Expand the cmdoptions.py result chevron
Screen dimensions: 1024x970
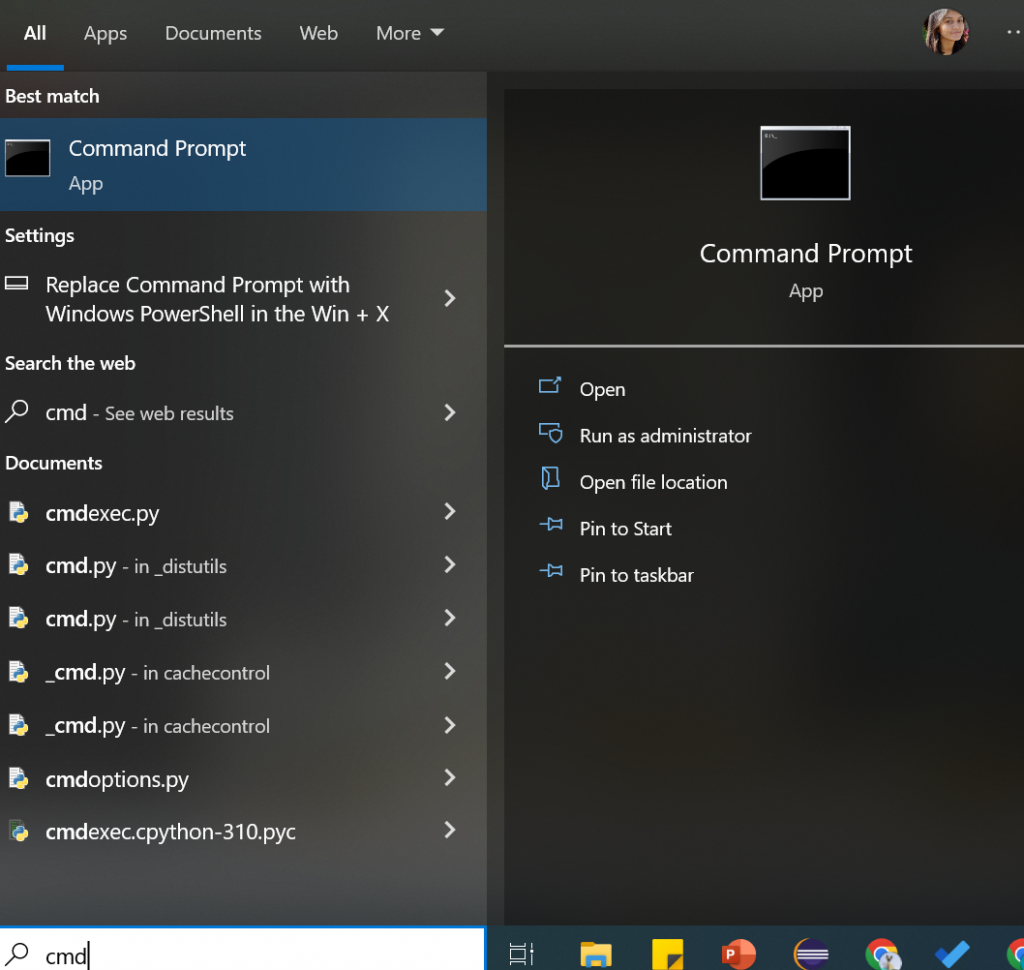(x=450, y=778)
